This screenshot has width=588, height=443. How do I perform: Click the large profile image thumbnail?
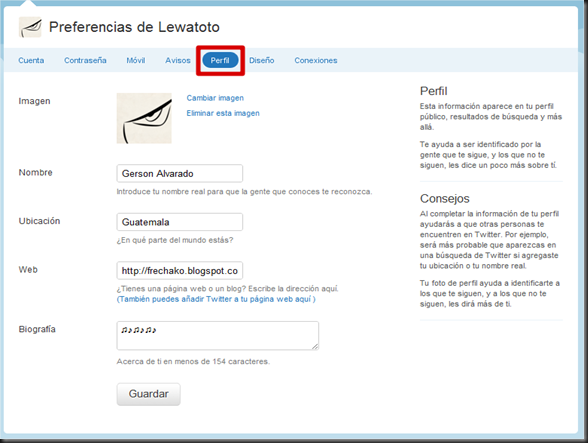tap(144, 118)
